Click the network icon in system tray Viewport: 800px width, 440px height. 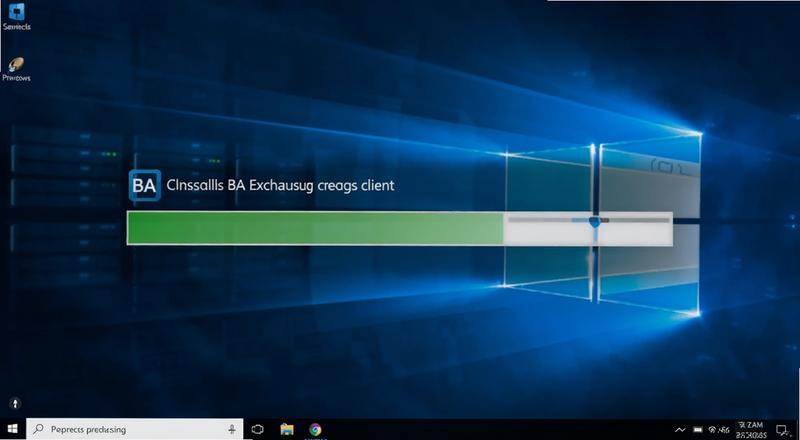coord(712,430)
